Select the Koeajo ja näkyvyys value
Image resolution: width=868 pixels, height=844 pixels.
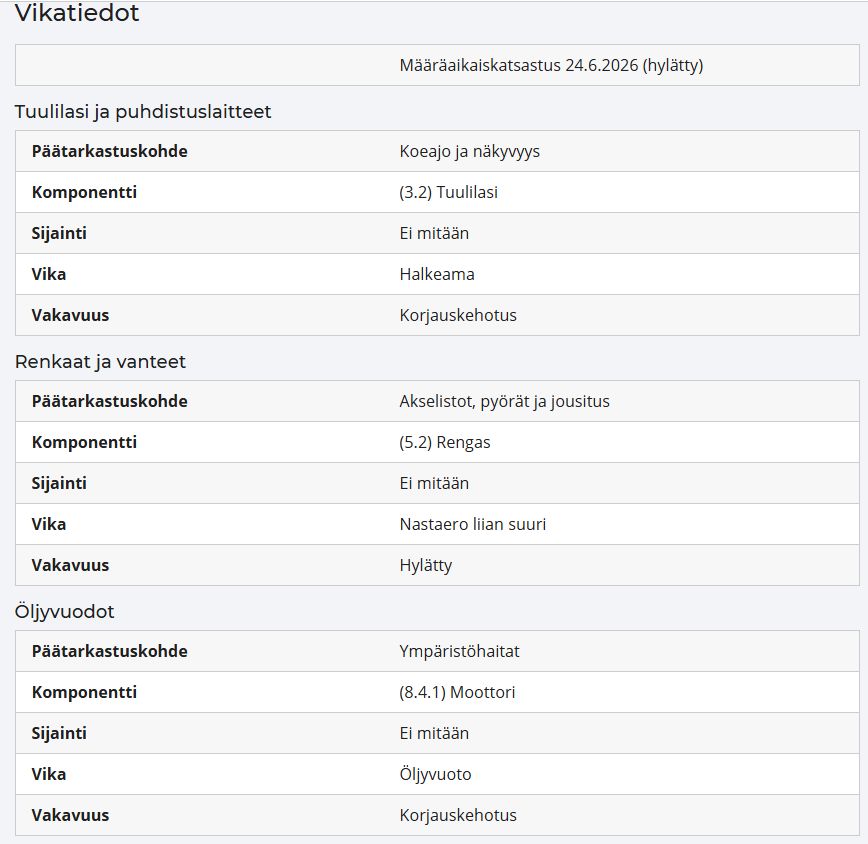pyautogui.click(x=469, y=151)
